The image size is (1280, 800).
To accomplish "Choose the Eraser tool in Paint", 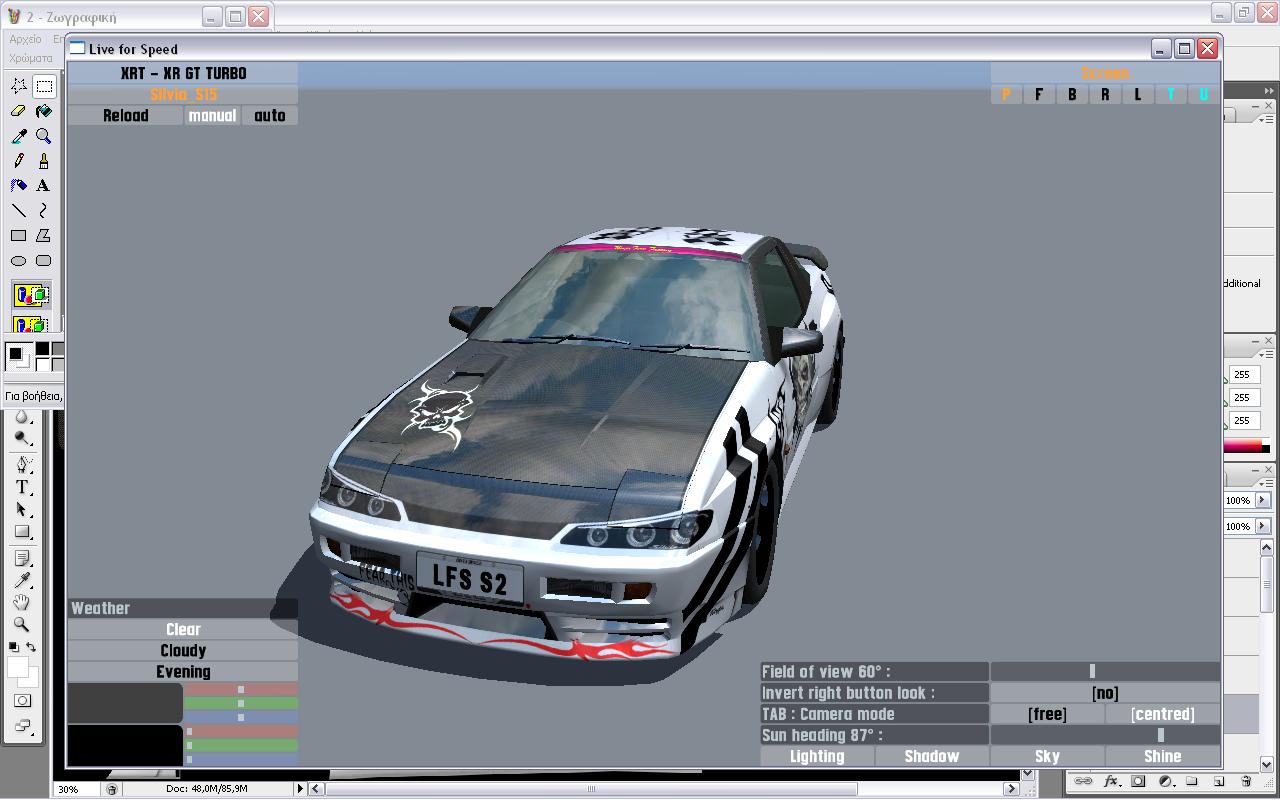I will [x=19, y=112].
